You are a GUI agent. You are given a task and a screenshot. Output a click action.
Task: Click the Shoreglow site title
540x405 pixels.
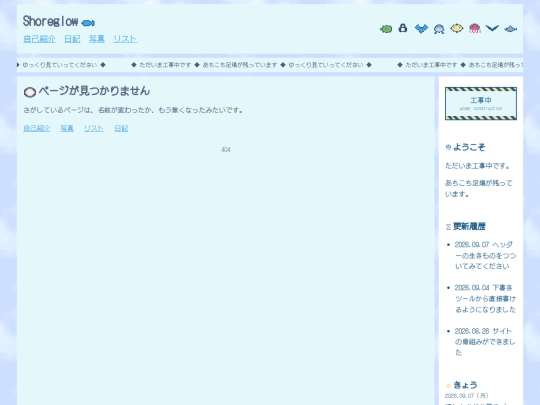coord(50,21)
